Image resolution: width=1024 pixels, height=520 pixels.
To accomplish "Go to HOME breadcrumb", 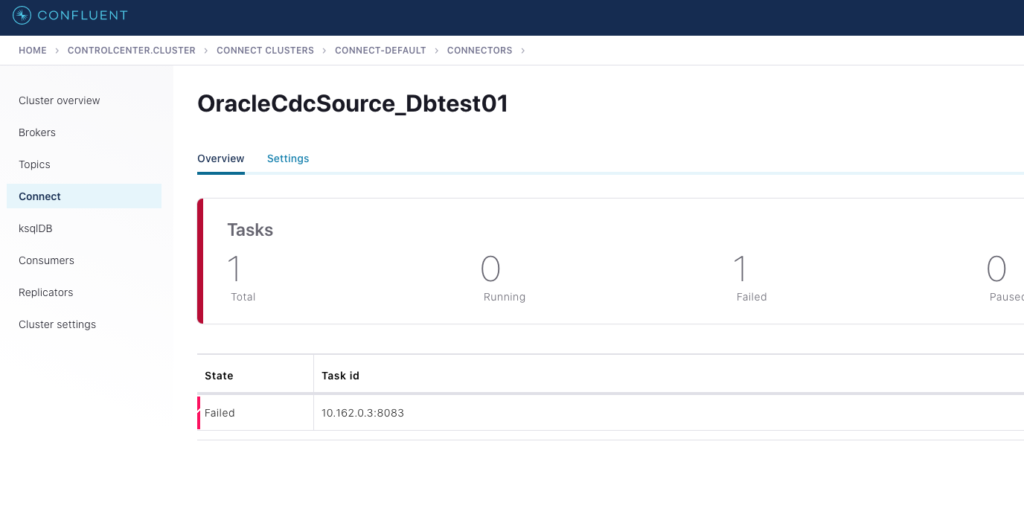I will coord(32,50).
